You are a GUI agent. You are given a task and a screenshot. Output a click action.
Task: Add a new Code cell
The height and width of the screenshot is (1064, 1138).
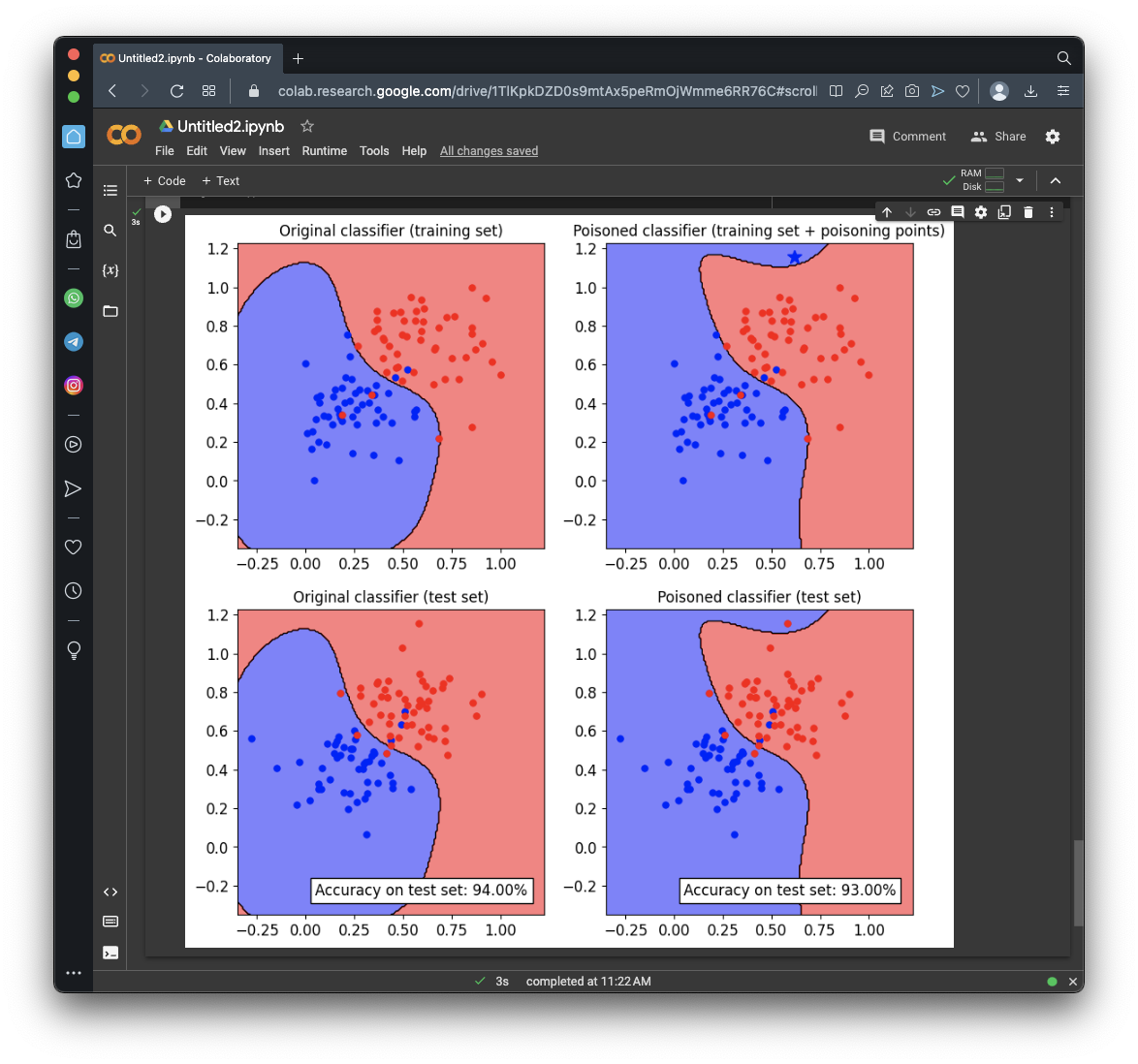(164, 180)
